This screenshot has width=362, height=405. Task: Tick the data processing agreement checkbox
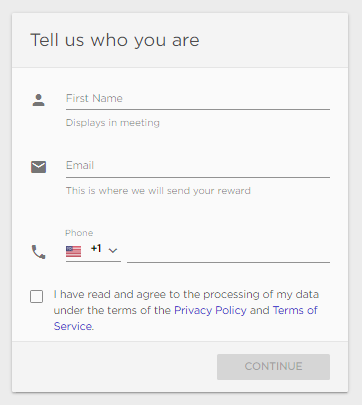pyautogui.click(x=37, y=296)
